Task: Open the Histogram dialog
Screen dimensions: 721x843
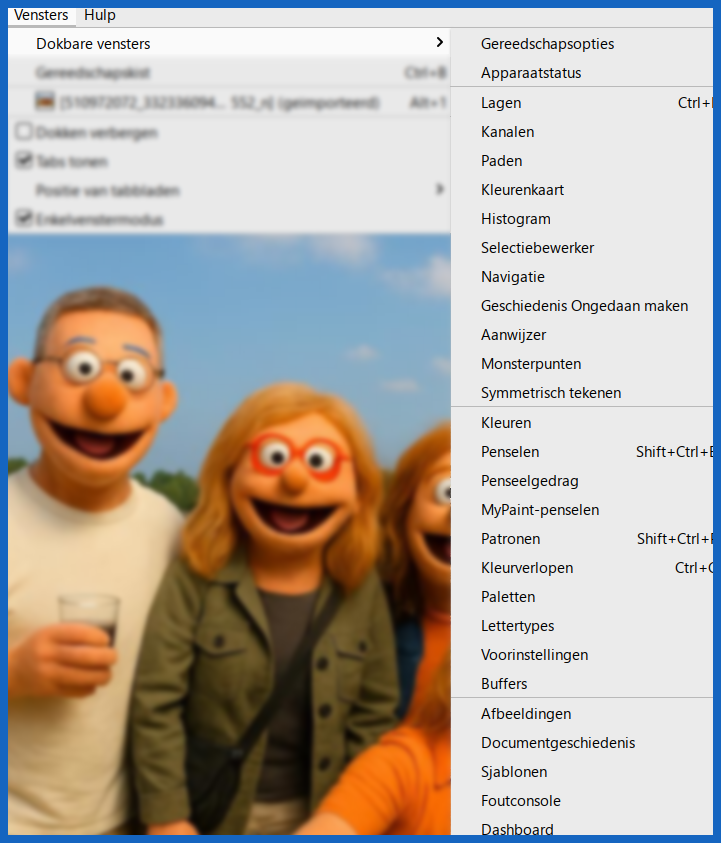Action: pyautogui.click(x=582, y=219)
